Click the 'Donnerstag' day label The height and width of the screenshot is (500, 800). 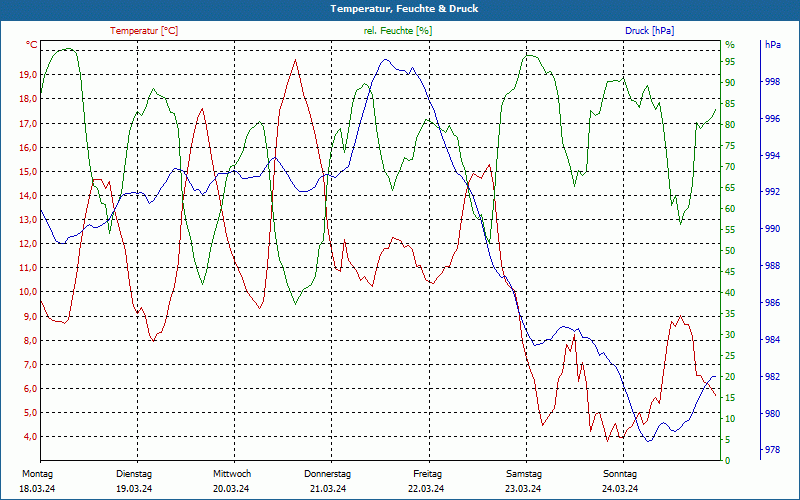click(x=328, y=474)
